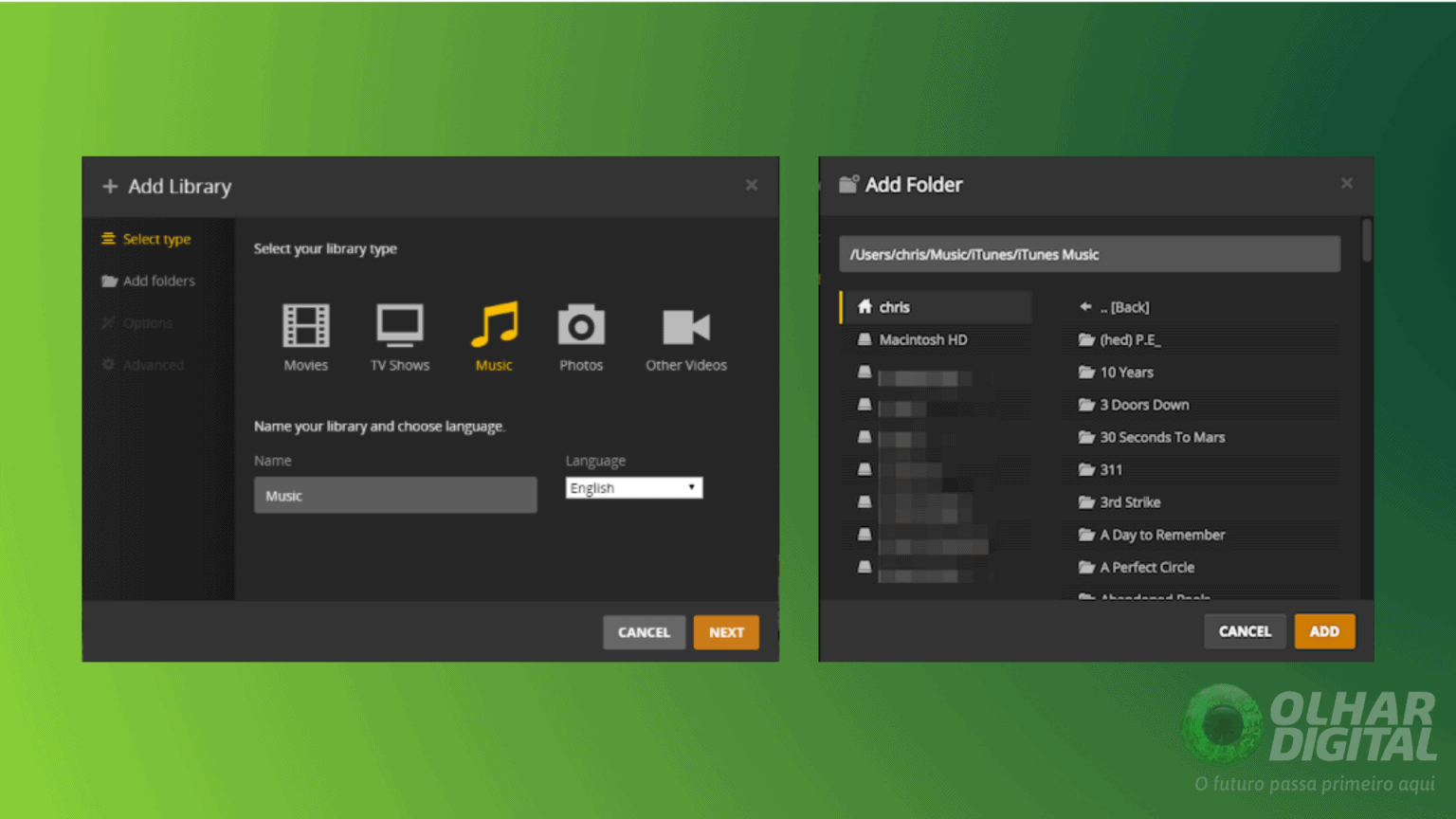Click the Add button in Add Folder
Image resolution: width=1456 pixels, height=819 pixels.
click(x=1324, y=631)
